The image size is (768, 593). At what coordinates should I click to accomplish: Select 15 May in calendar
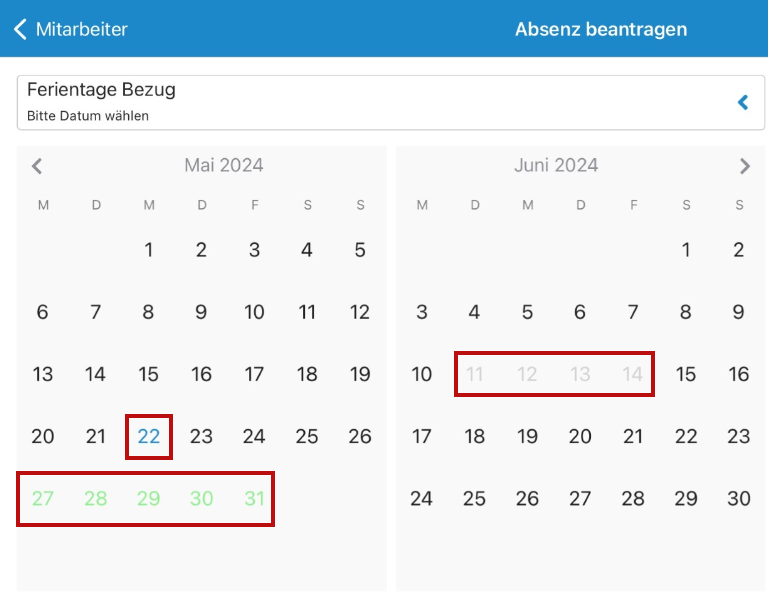tap(148, 375)
